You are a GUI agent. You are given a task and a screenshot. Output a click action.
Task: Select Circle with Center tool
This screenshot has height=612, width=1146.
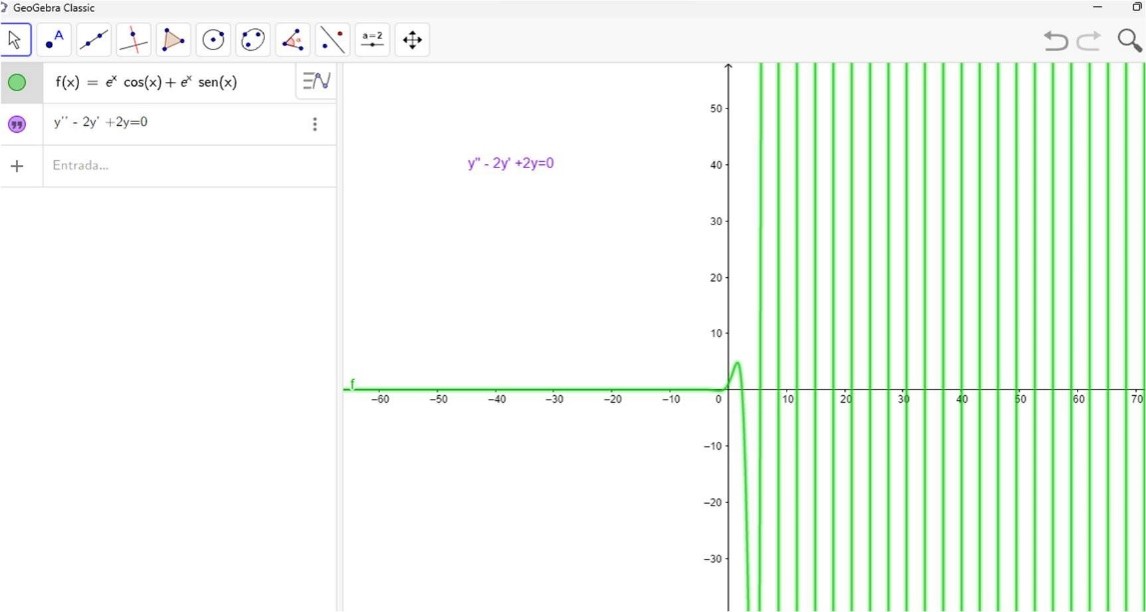213,40
